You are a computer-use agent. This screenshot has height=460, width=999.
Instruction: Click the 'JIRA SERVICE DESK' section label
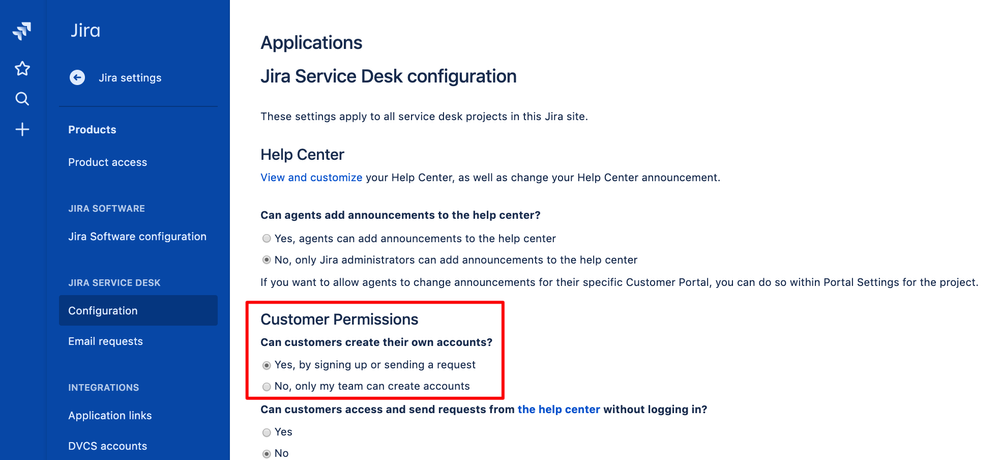tap(115, 282)
